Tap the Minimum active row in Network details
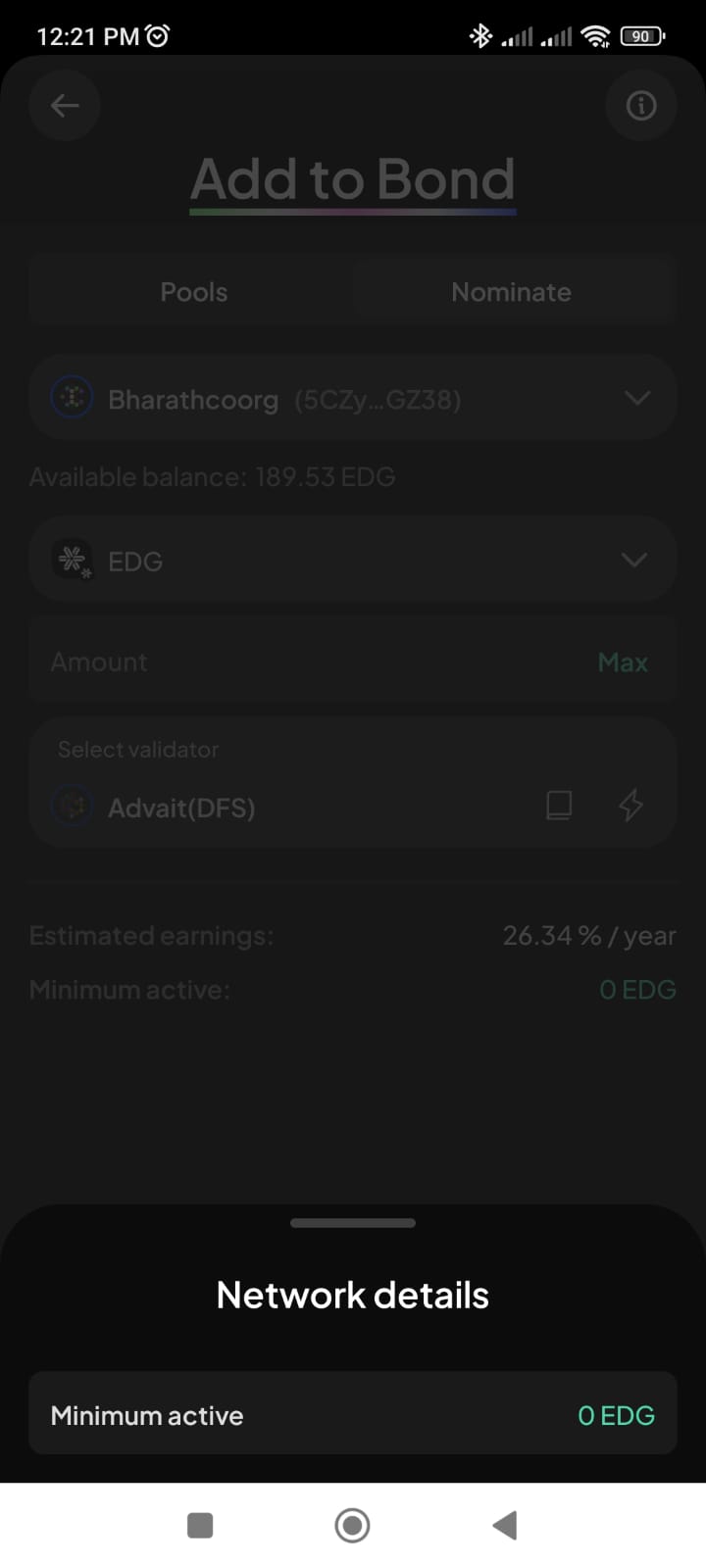706x1568 pixels. (353, 1415)
